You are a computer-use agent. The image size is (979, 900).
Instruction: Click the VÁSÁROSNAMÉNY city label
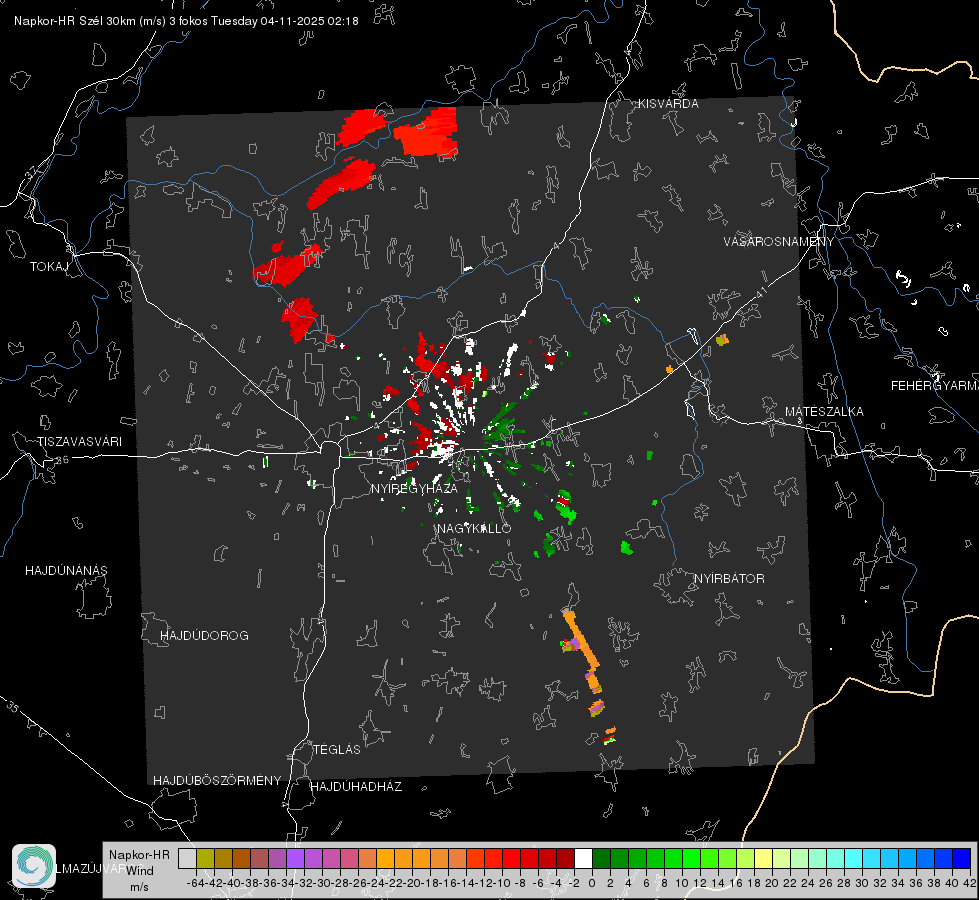click(779, 242)
